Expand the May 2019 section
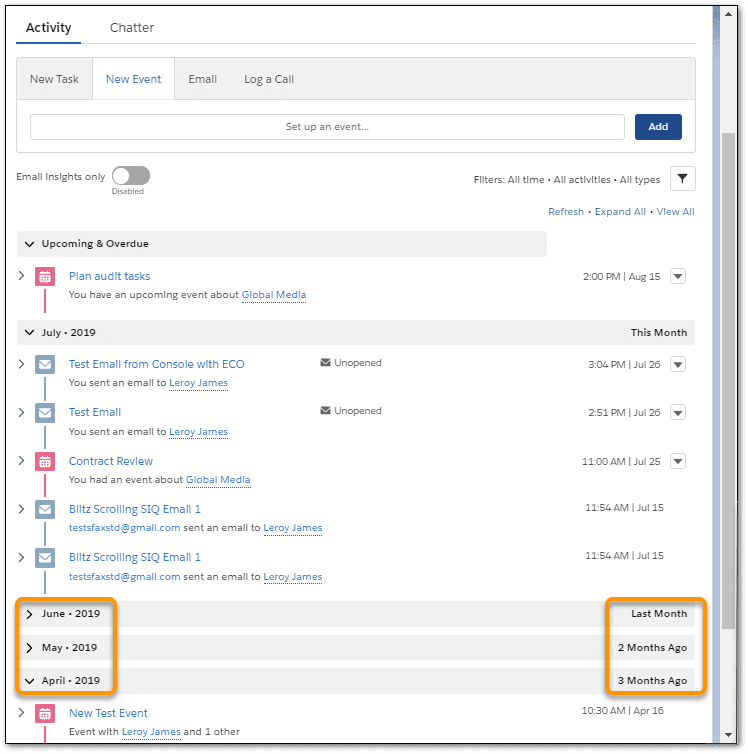 click(x=29, y=648)
